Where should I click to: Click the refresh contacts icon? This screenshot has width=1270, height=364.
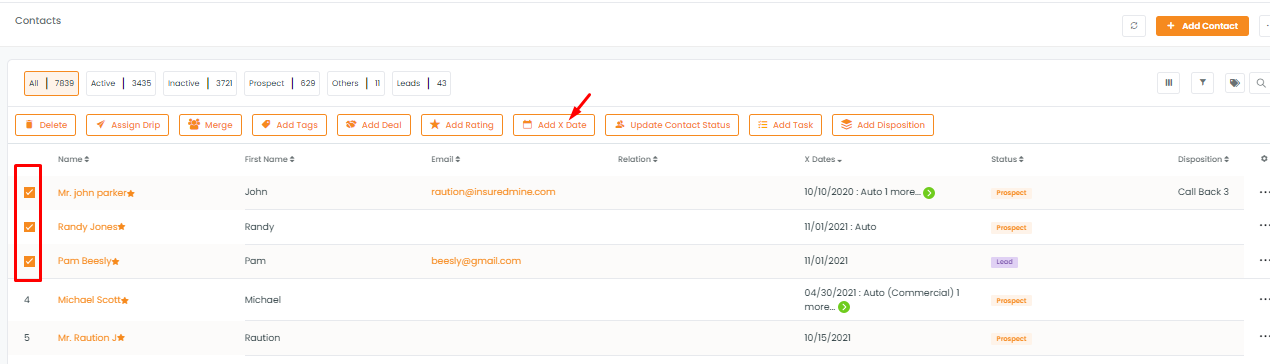pyautogui.click(x=1133, y=26)
